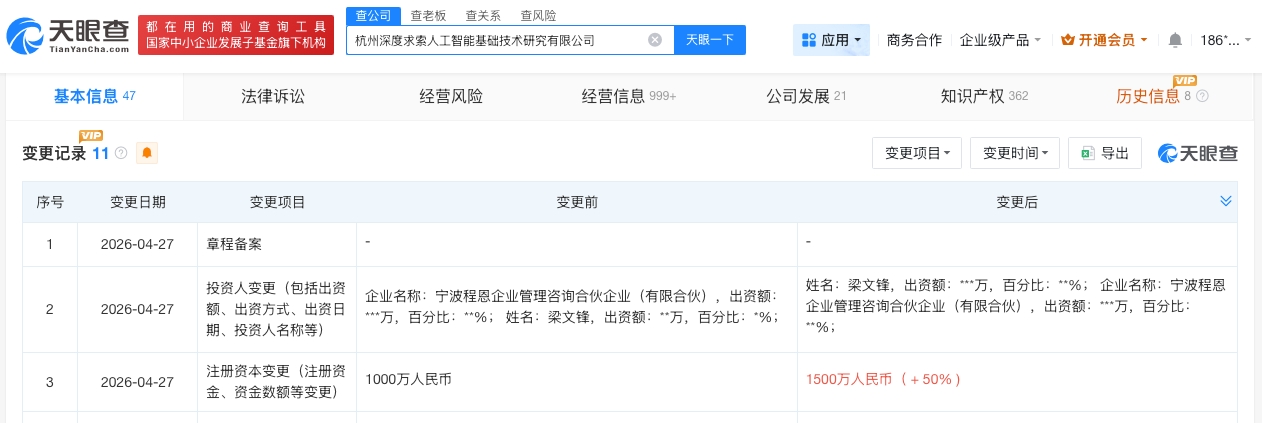Screen dimensions: 1262x423
Task: Open the 商务合作 link
Action: 914,40
